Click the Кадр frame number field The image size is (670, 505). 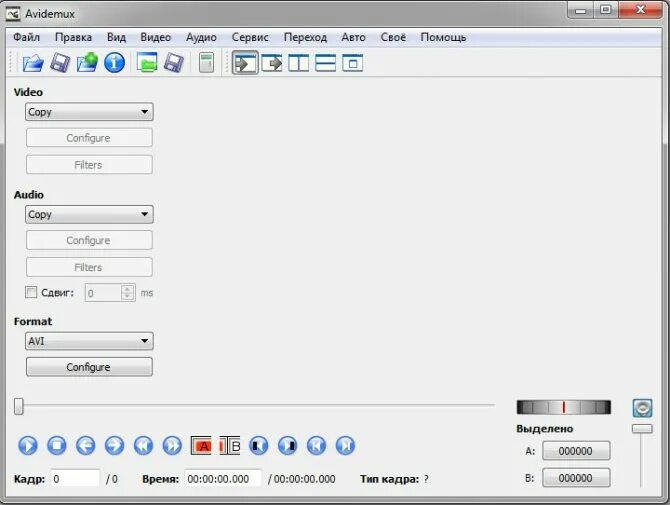75,479
